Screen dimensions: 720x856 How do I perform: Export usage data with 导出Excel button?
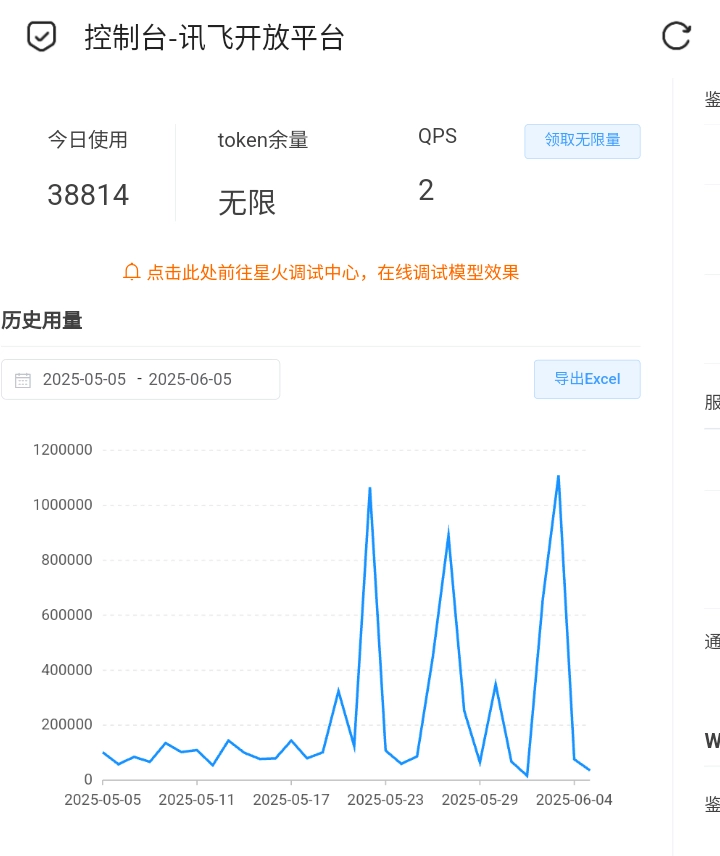pos(587,379)
